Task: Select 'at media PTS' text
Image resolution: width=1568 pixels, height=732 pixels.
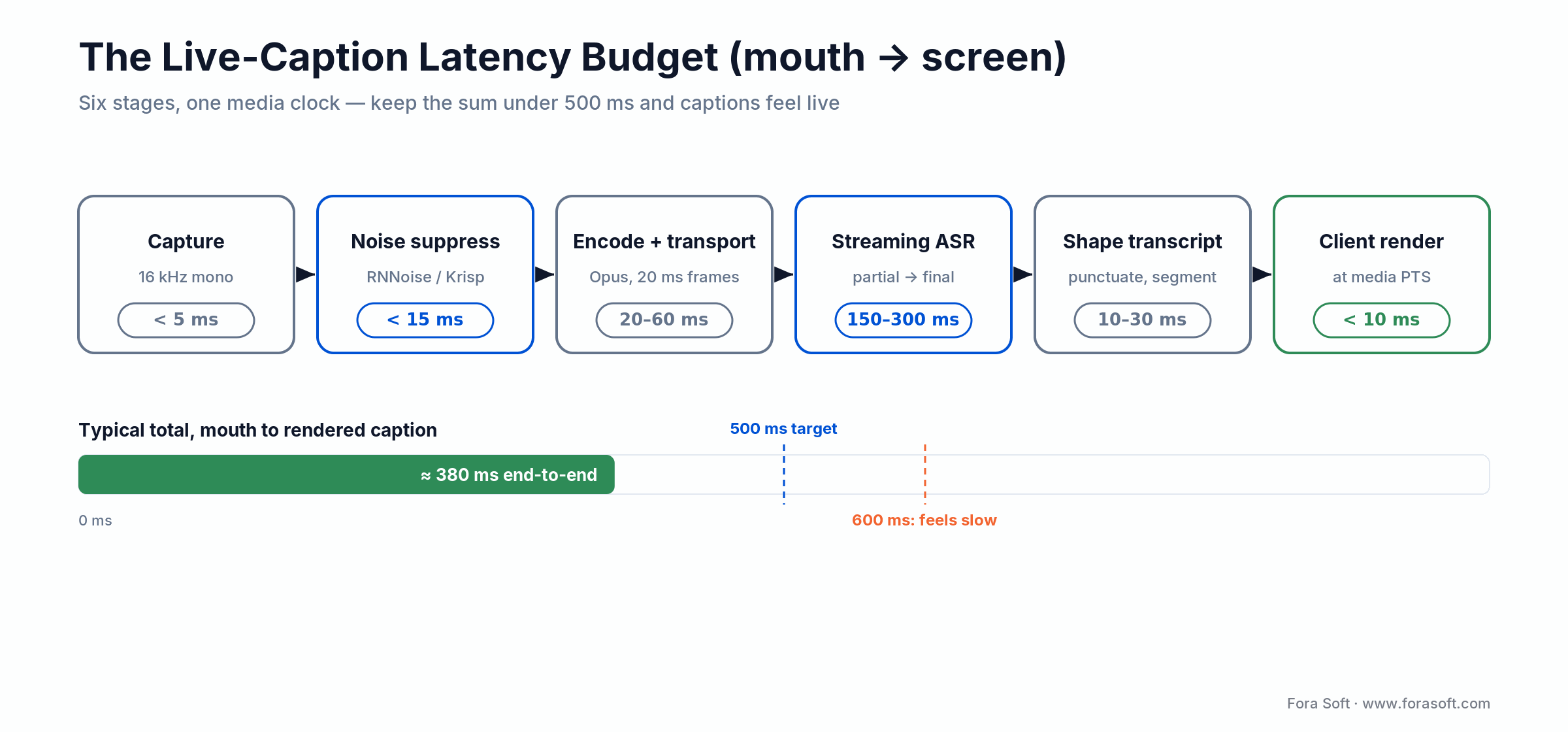Action: point(1382,277)
